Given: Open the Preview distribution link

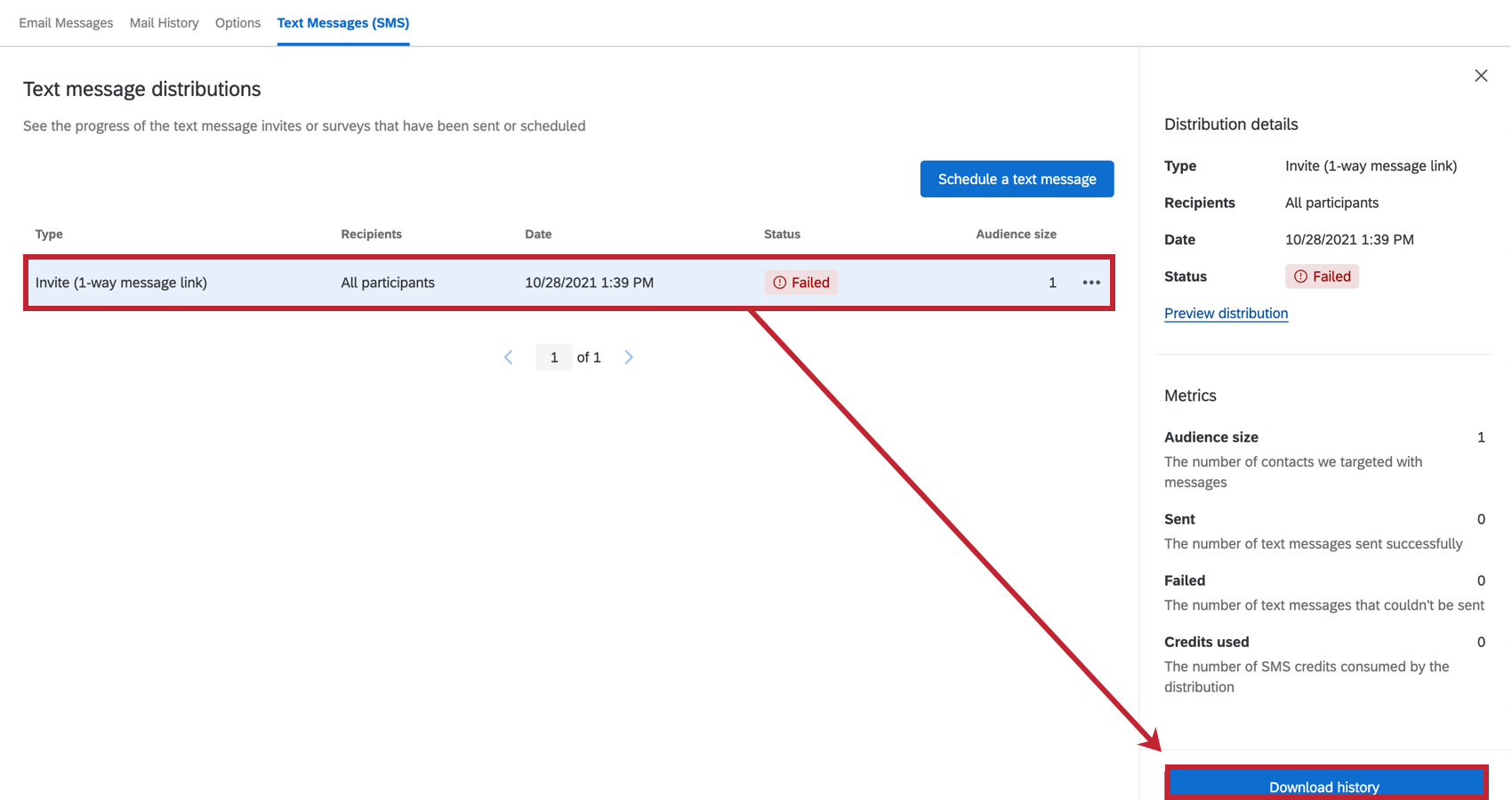Looking at the screenshot, I should click(1226, 313).
